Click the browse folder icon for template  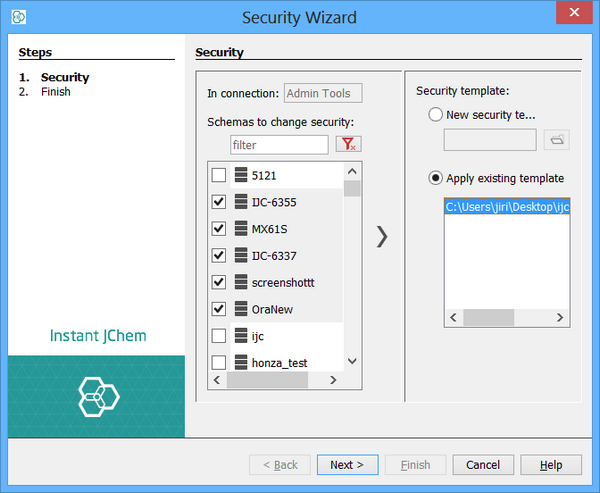pyautogui.click(x=557, y=140)
